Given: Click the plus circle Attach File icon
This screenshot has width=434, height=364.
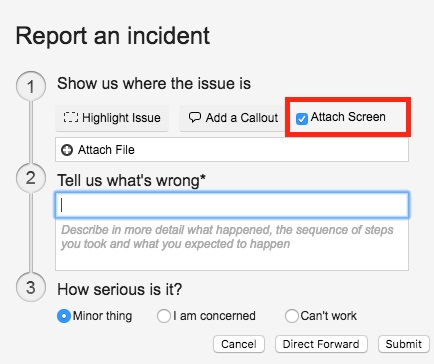Looking at the screenshot, I should click(67, 150).
